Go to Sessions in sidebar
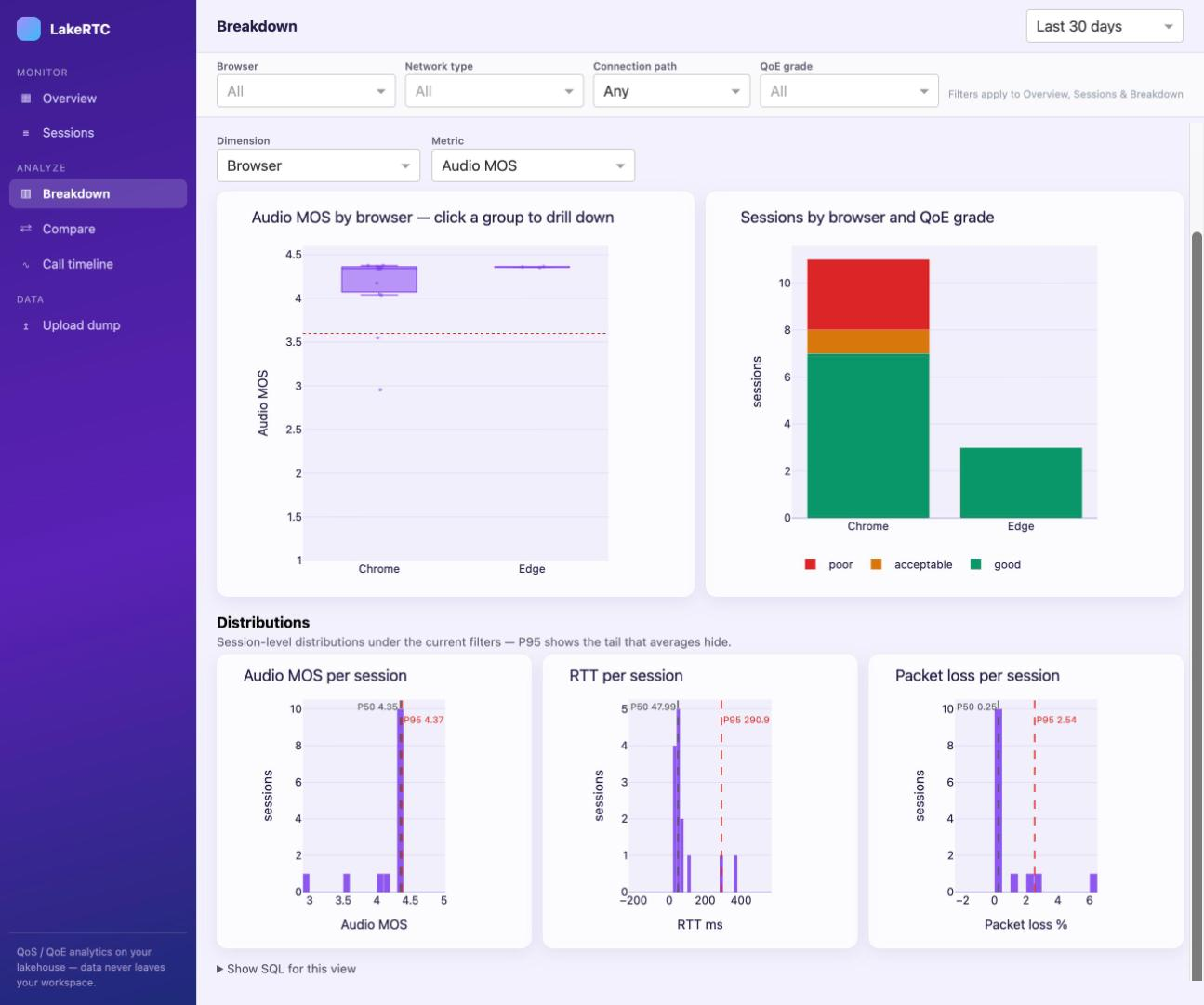1204x1005 pixels. click(x=98, y=133)
